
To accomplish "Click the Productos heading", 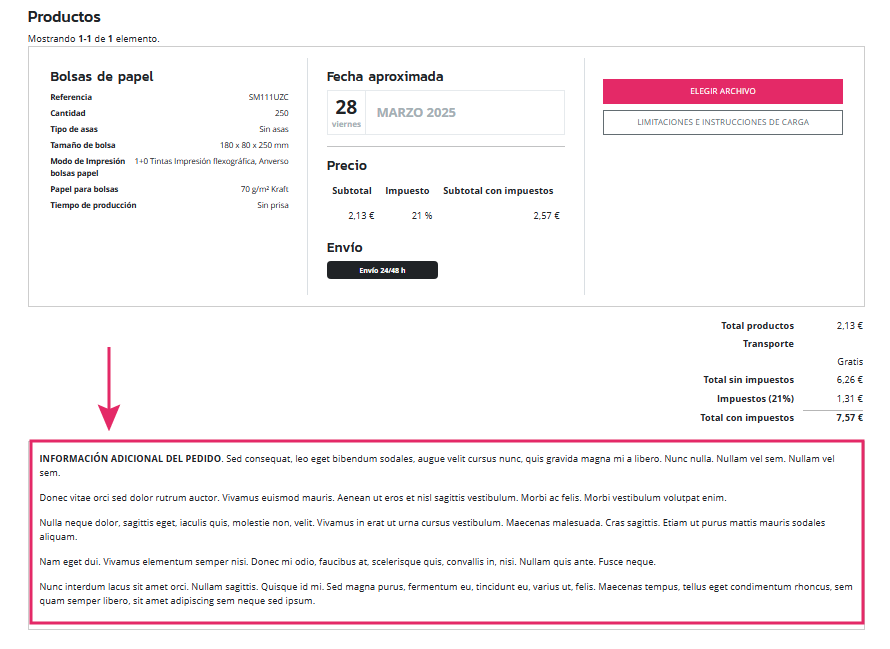I will pos(64,17).
